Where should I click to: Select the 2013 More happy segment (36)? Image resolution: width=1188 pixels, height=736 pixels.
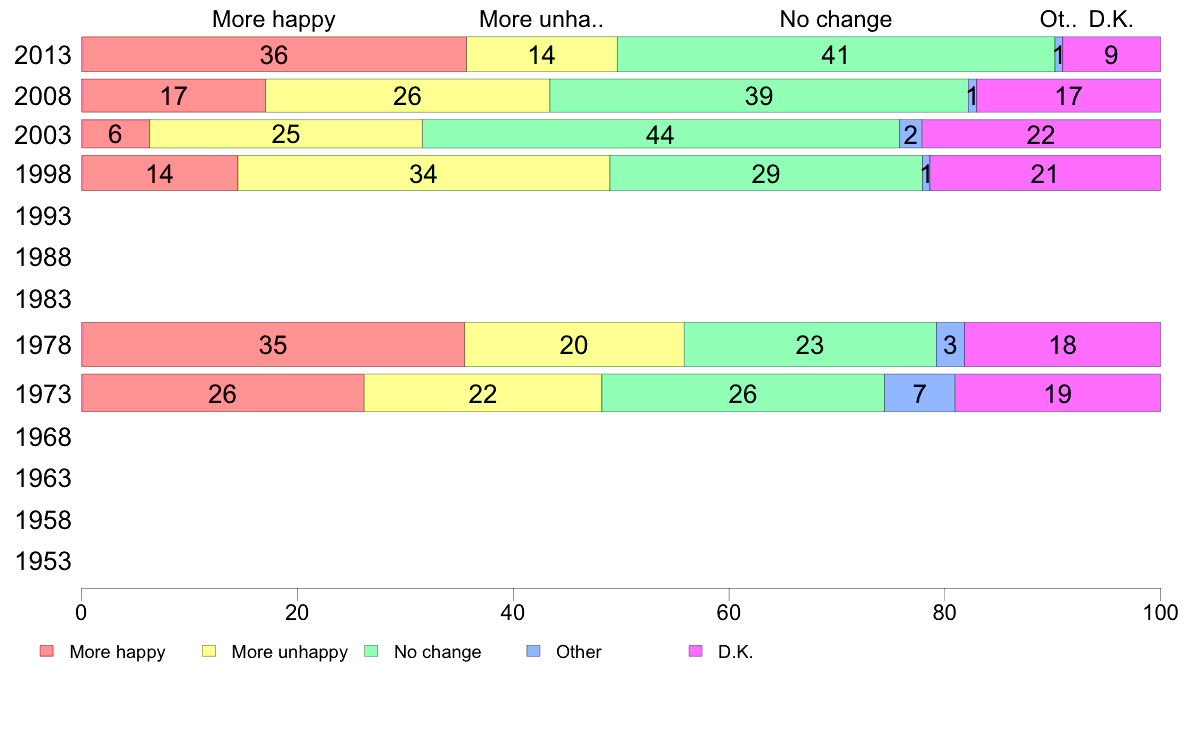click(274, 55)
